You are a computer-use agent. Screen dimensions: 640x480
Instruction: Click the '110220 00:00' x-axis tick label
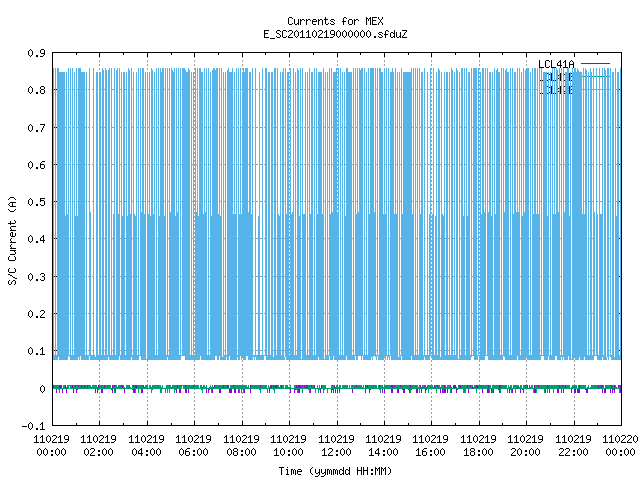(620, 446)
